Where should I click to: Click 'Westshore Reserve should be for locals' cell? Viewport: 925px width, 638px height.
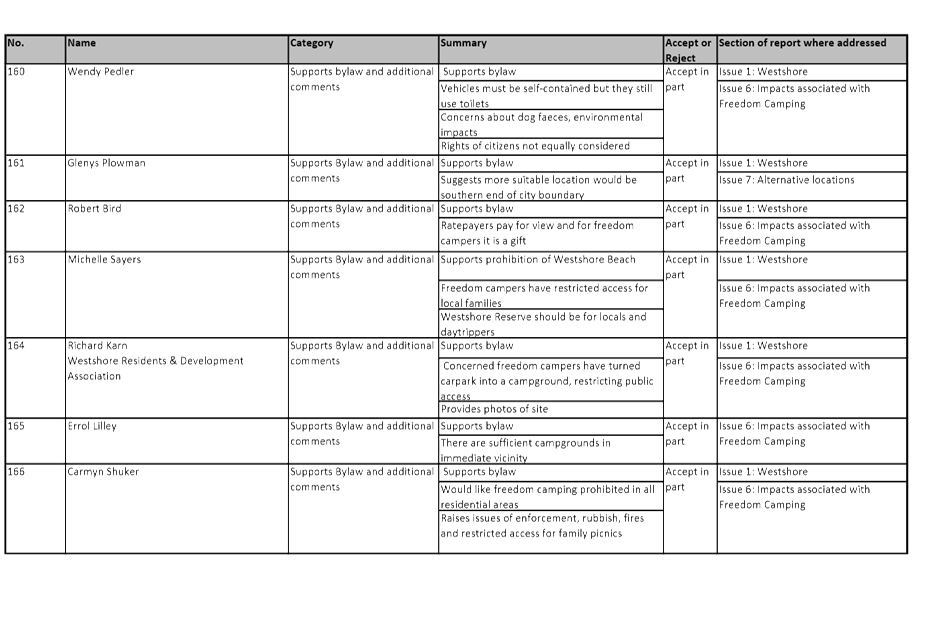[x=551, y=323]
